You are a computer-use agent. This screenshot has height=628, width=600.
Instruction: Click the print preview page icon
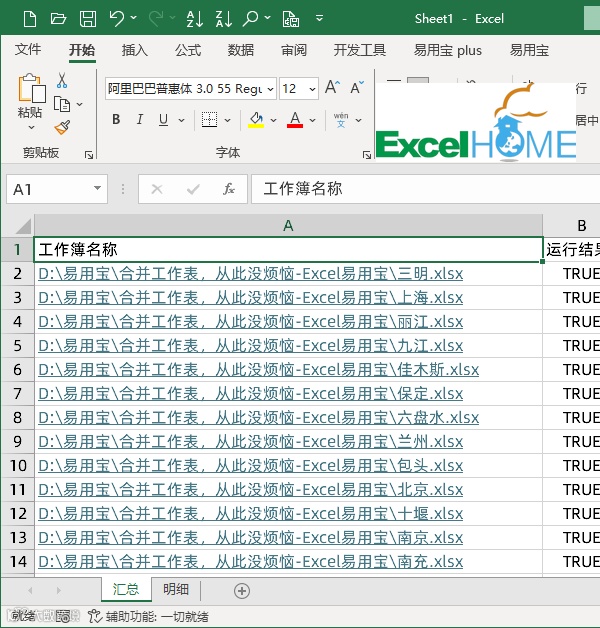[x=290, y=18]
